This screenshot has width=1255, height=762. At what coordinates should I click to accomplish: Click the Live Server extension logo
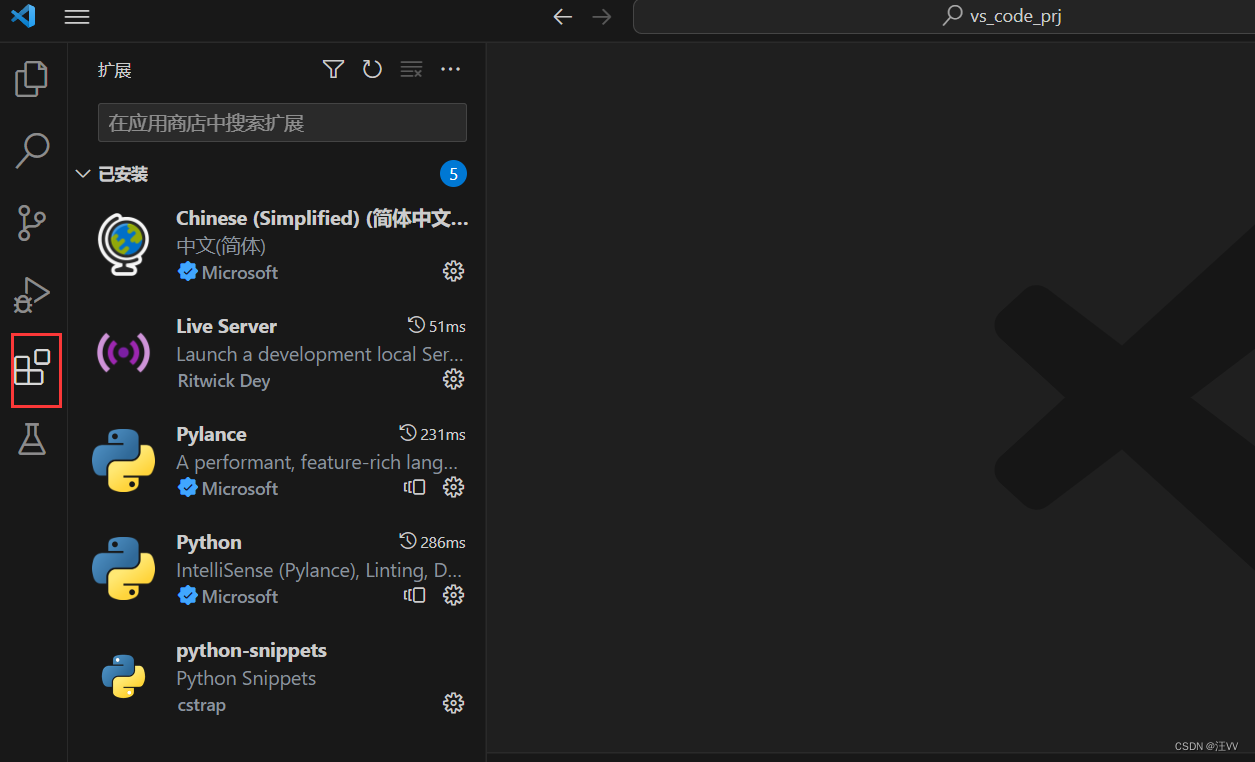pos(124,352)
